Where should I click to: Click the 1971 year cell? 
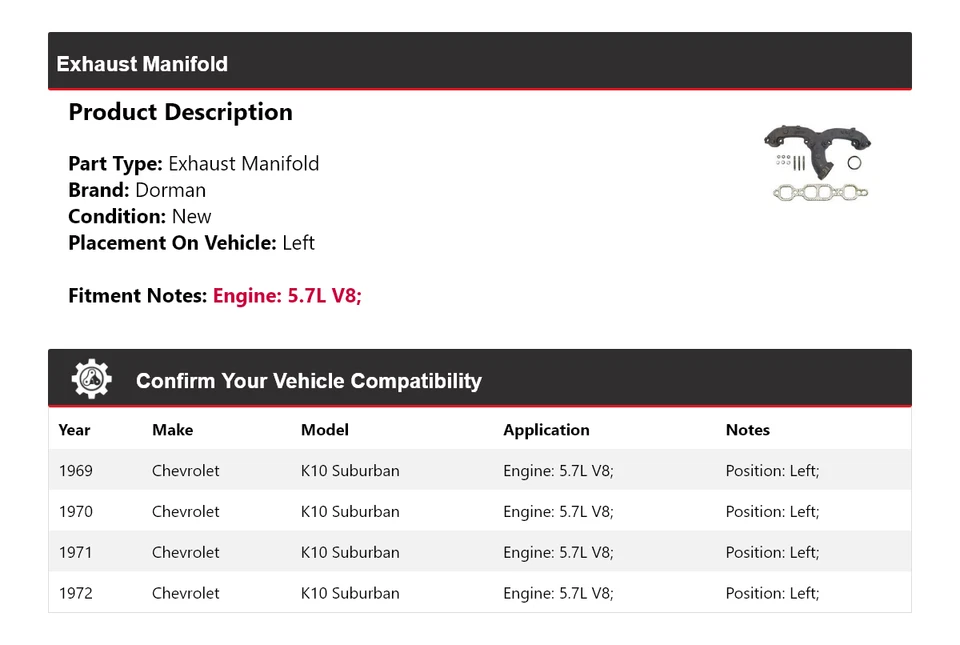tap(76, 552)
